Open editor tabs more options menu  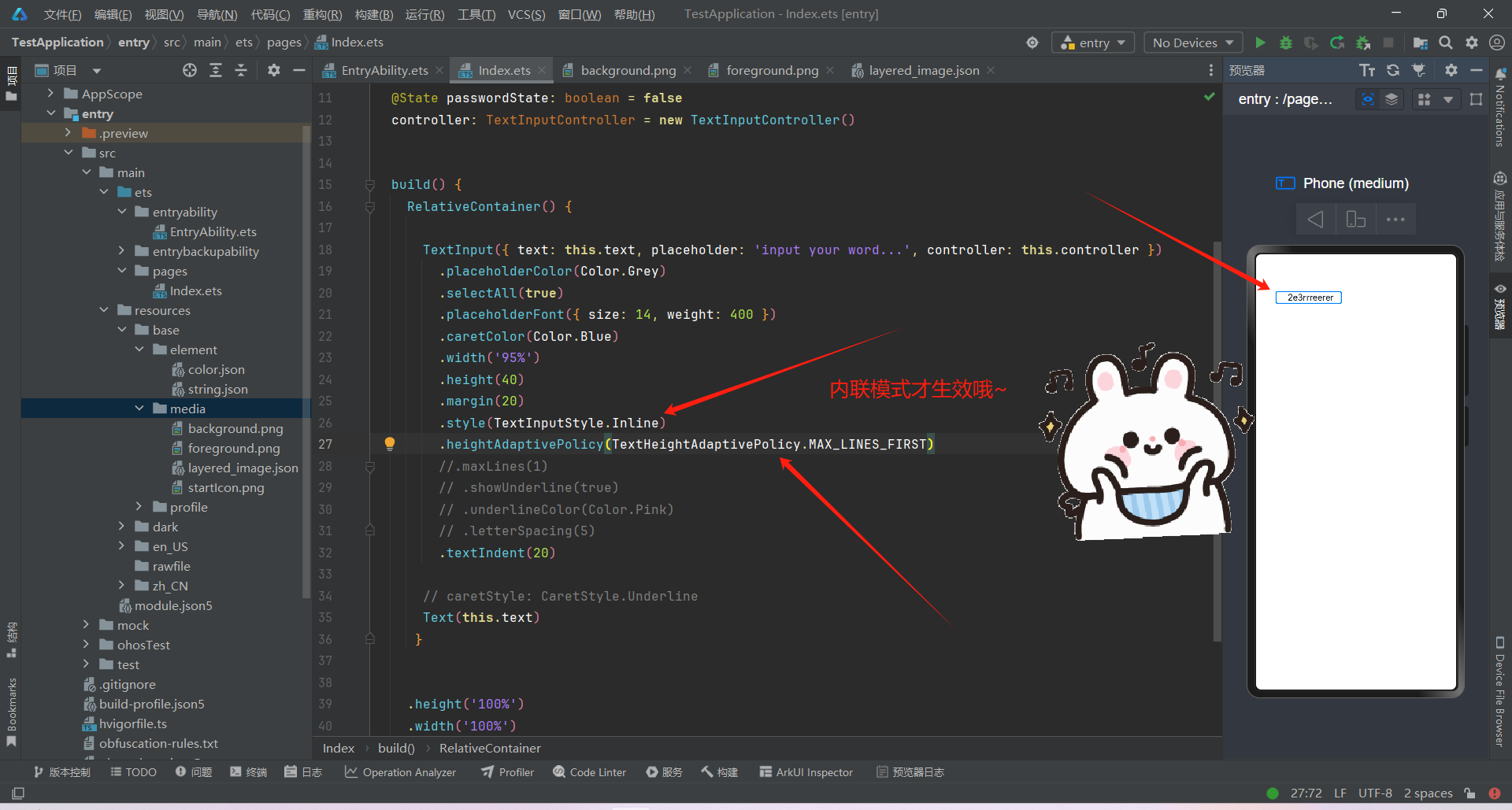[1211, 71]
